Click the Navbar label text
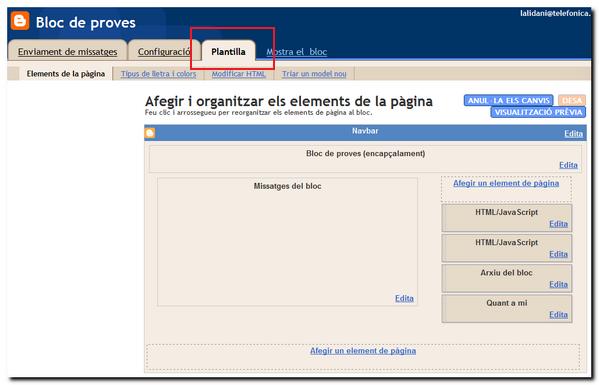The image size is (599, 385). click(365, 131)
